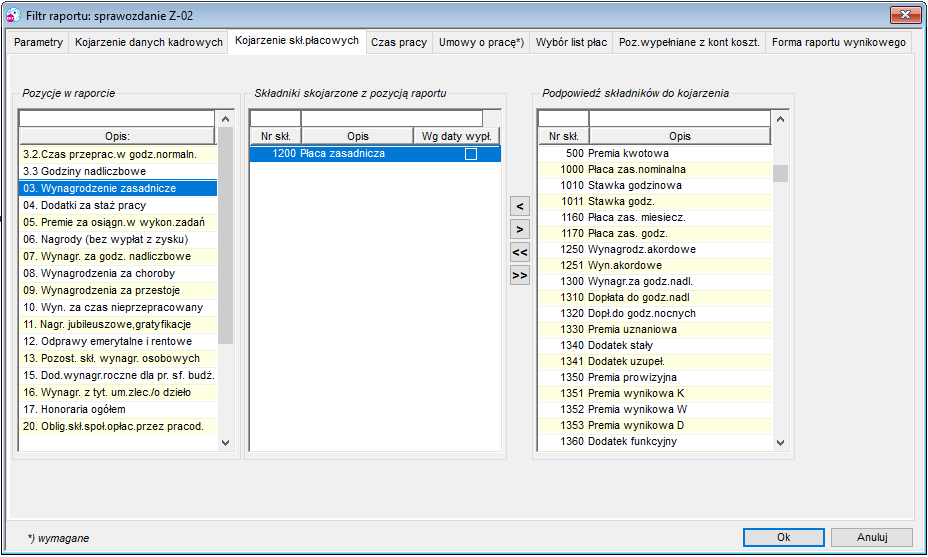Viewport: 928px width, 557px height.
Task: Click the filter field above Opis: in Pozycje w raporcie
Action: pyautogui.click(x=117, y=119)
